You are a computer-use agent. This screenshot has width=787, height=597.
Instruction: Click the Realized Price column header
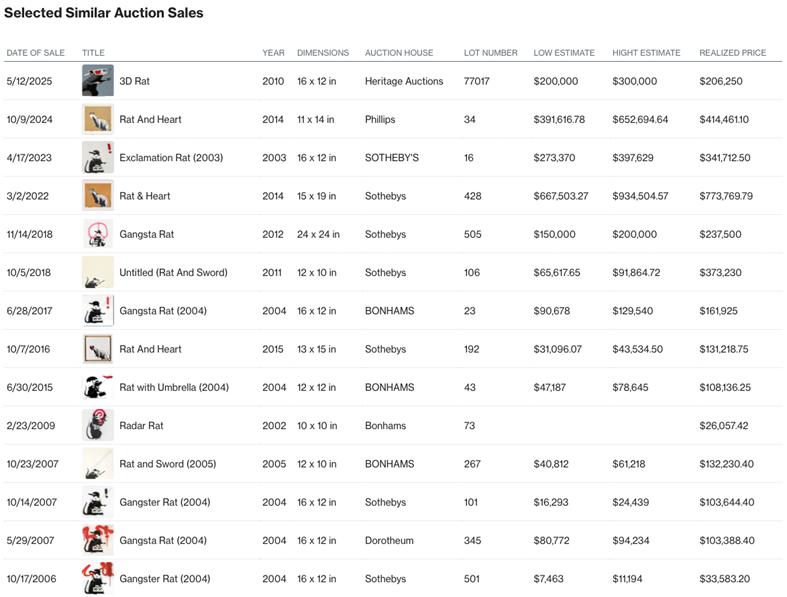pos(732,53)
